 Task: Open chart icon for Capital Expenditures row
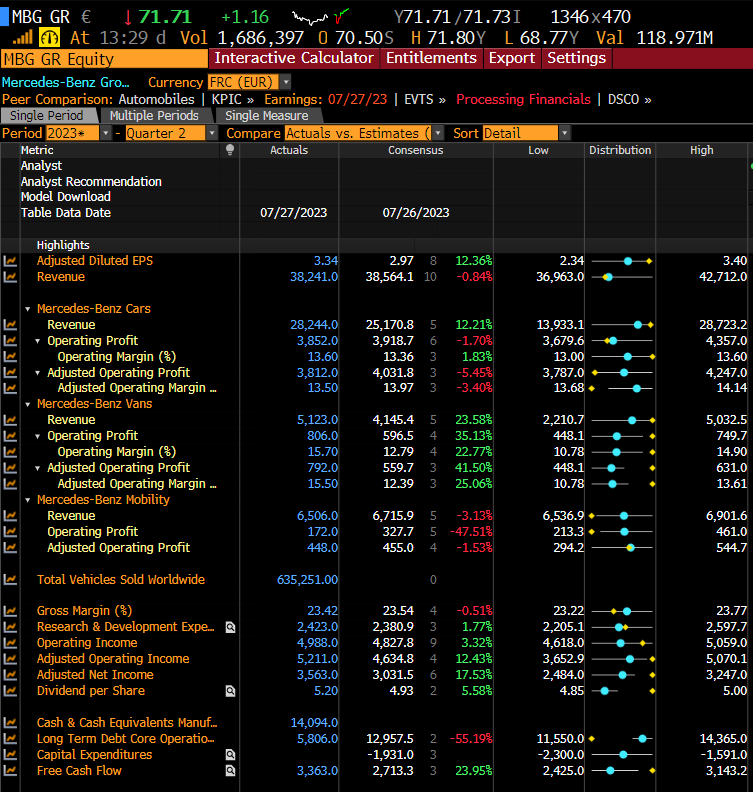tap(10, 755)
